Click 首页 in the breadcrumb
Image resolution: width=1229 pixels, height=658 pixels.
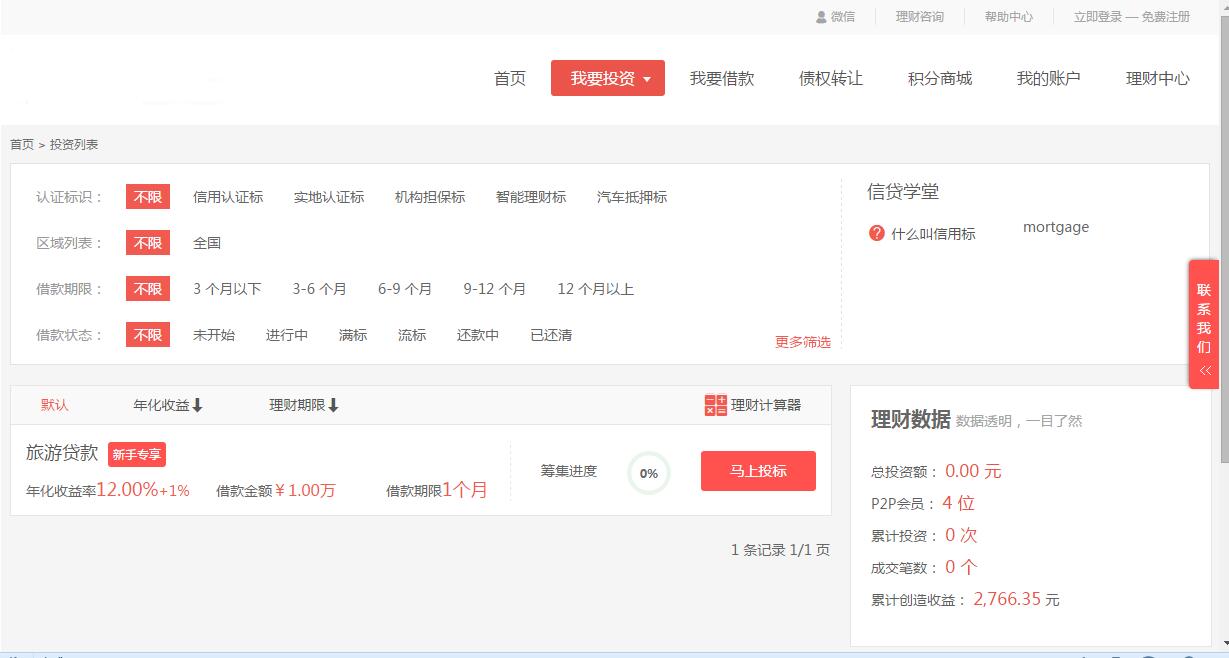(22, 145)
